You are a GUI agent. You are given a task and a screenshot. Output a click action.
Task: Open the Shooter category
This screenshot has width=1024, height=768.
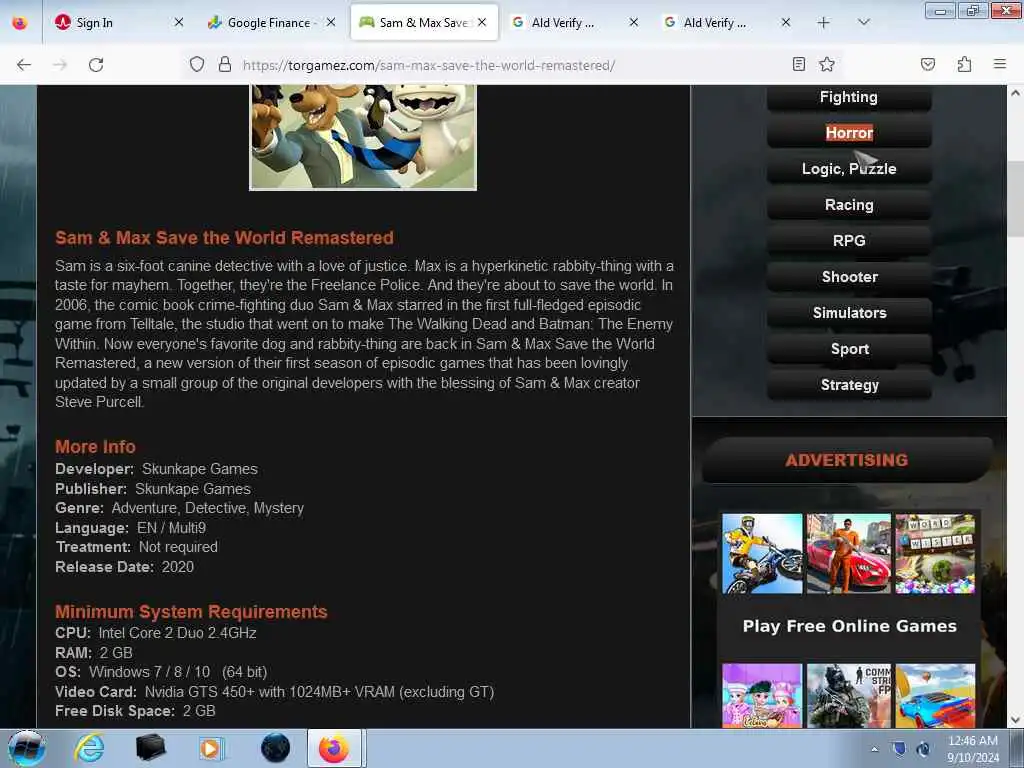point(849,277)
